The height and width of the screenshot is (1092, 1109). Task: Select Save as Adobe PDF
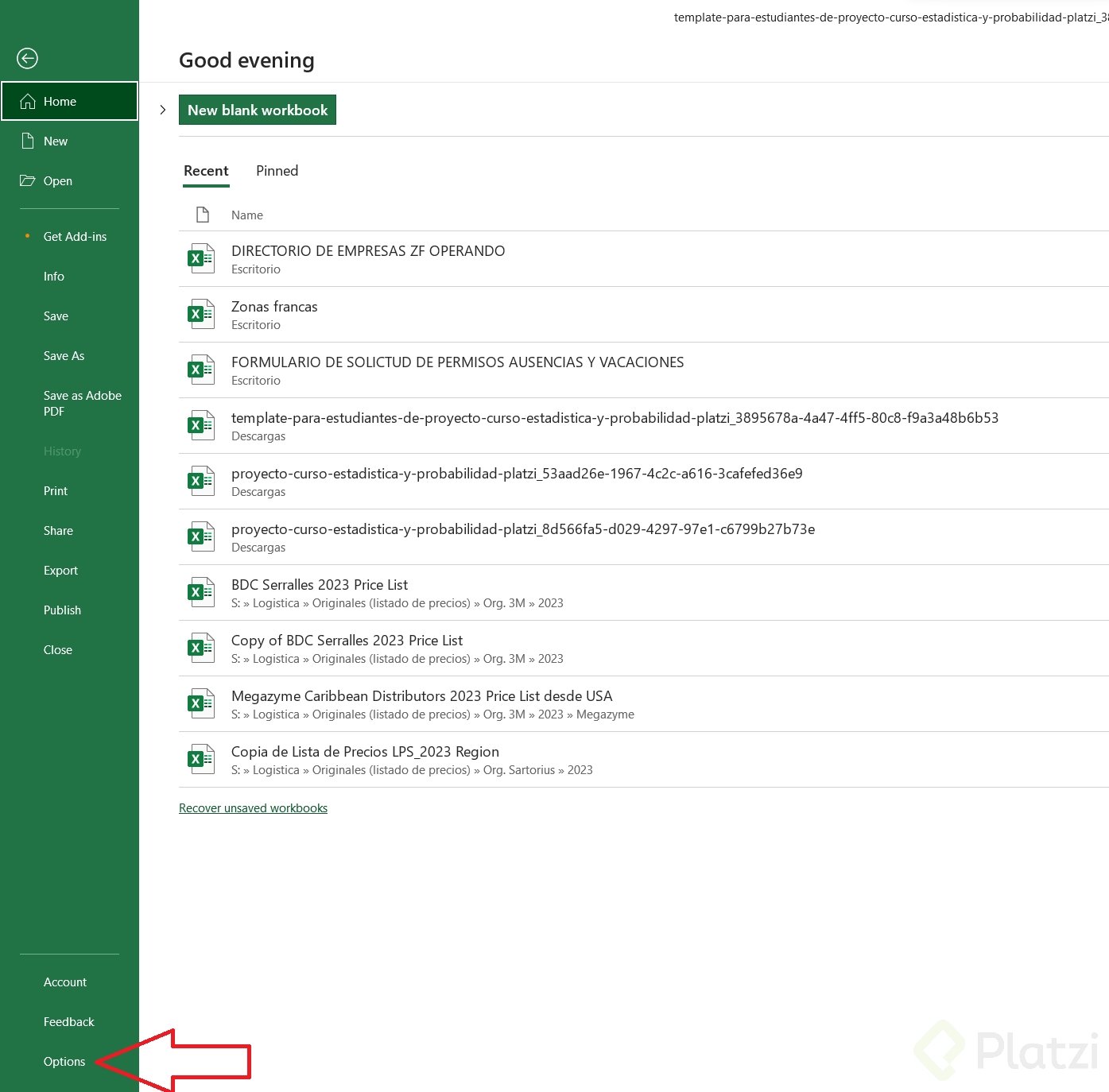click(x=82, y=403)
